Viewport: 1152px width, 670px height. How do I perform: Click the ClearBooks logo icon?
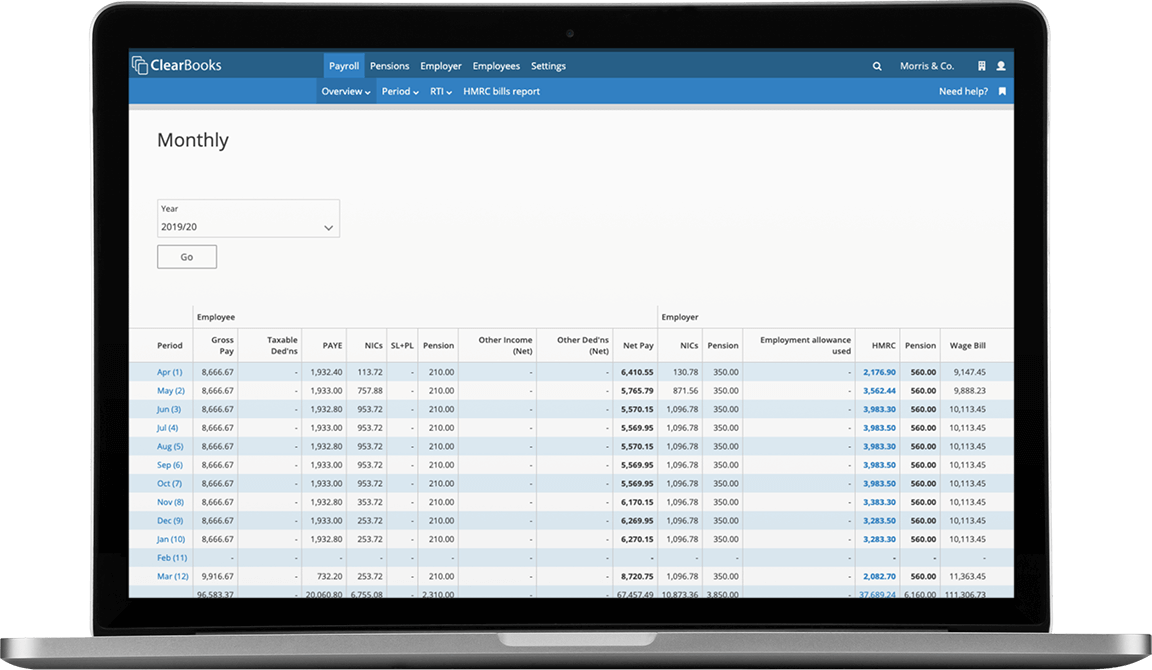pyautogui.click(x=140, y=66)
